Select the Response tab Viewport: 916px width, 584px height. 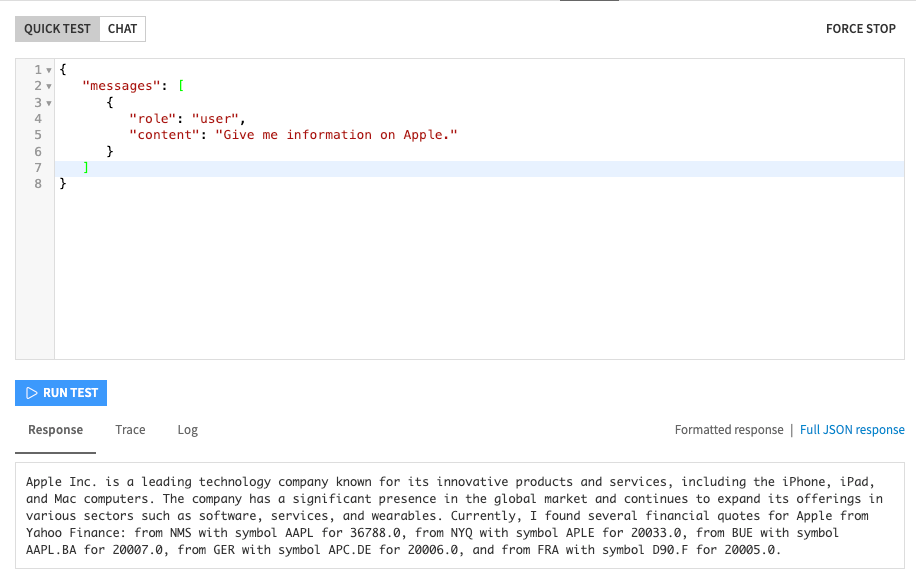point(55,429)
